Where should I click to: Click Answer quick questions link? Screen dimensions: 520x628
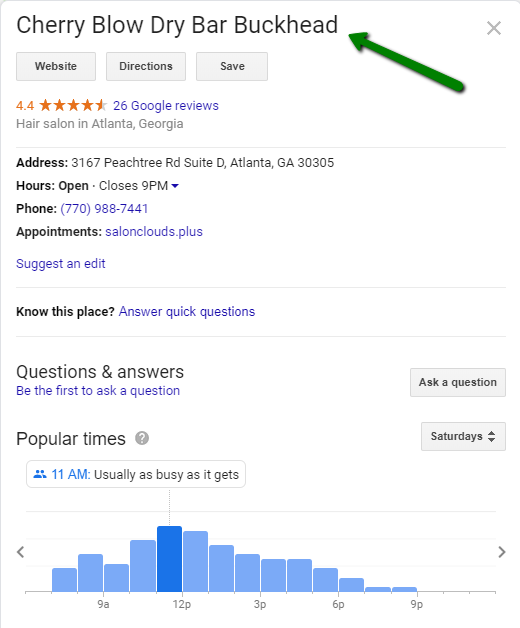(187, 311)
